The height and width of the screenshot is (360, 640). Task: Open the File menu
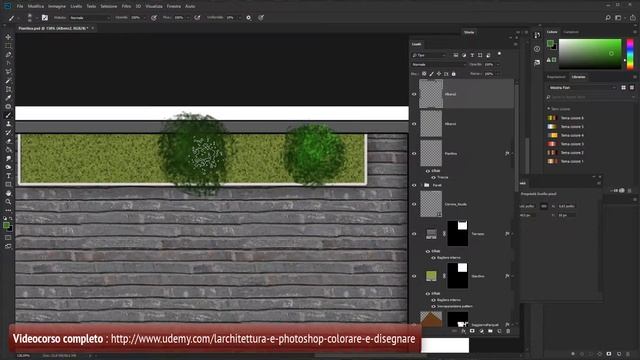coord(20,7)
